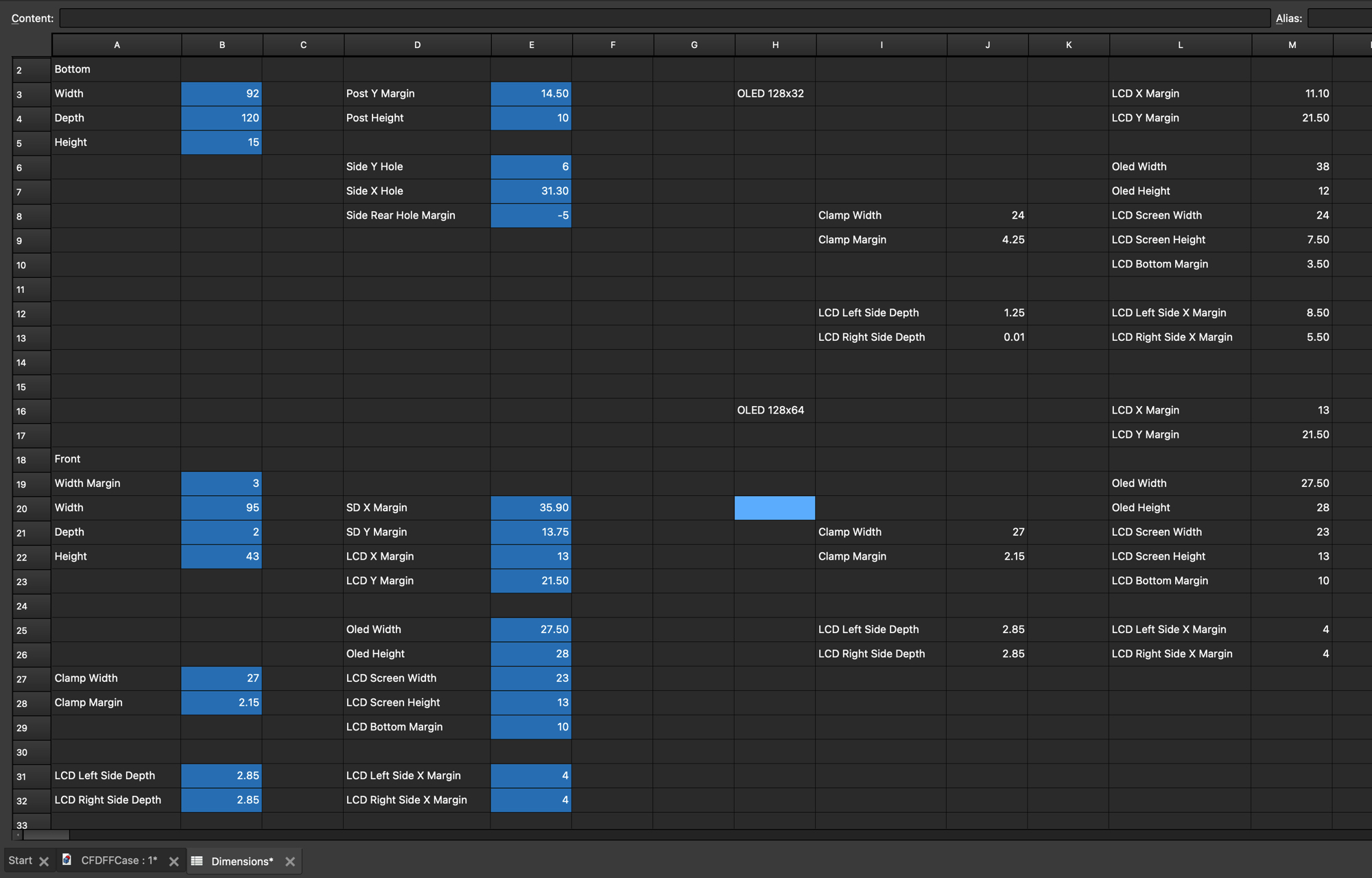
Task: Select the highlighted light-blue cell in column H
Action: (774, 508)
